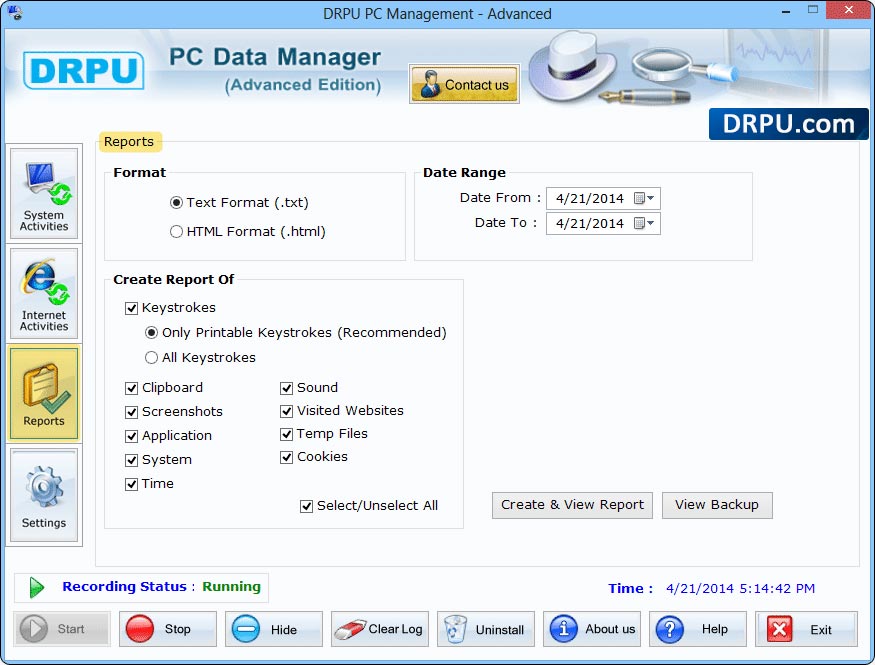Open Help
Viewport: 875px width, 665px height.
point(698,629)
